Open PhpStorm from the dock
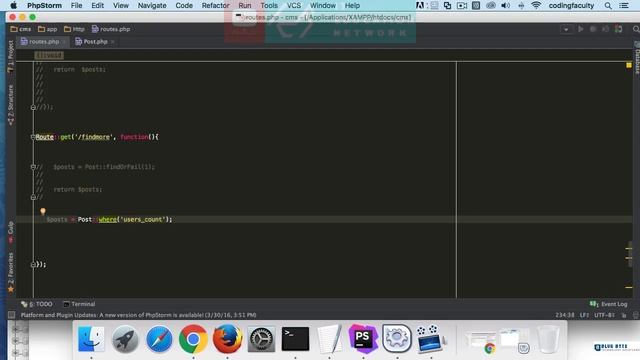This screenshot has height=360, width=640. (363, 339)
